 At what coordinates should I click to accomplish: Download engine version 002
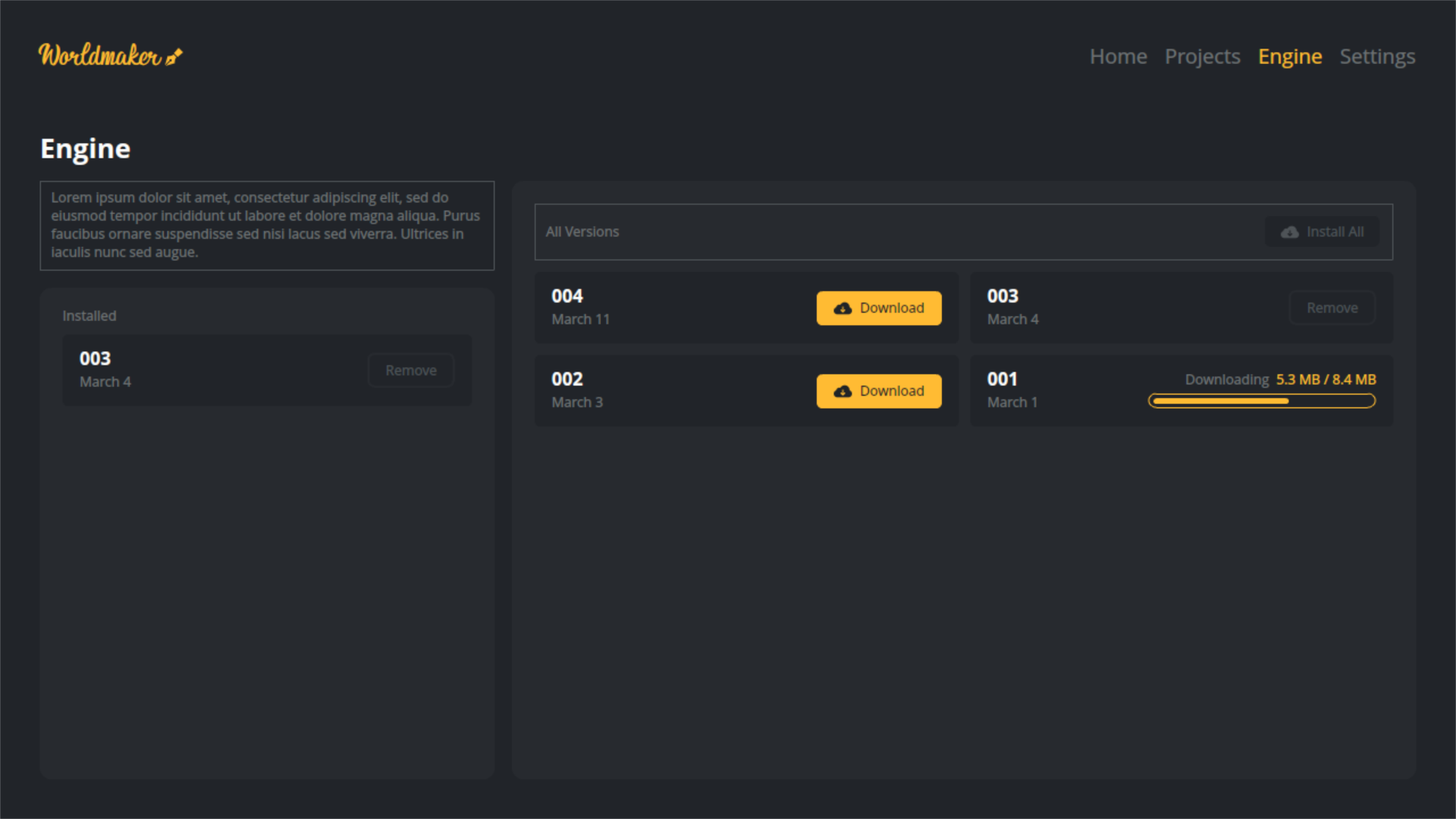[x=879, y=391]
